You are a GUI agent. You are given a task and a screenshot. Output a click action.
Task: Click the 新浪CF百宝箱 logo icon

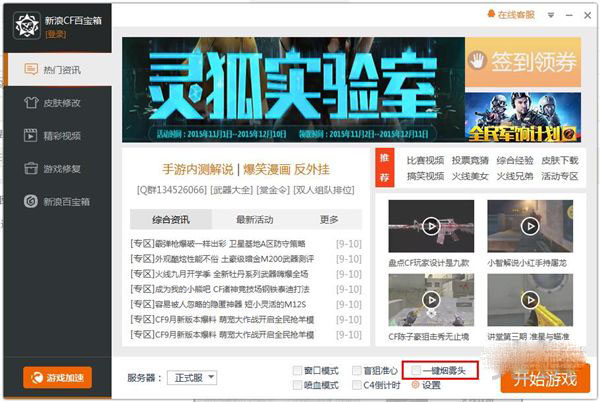(x=24, y=24)
